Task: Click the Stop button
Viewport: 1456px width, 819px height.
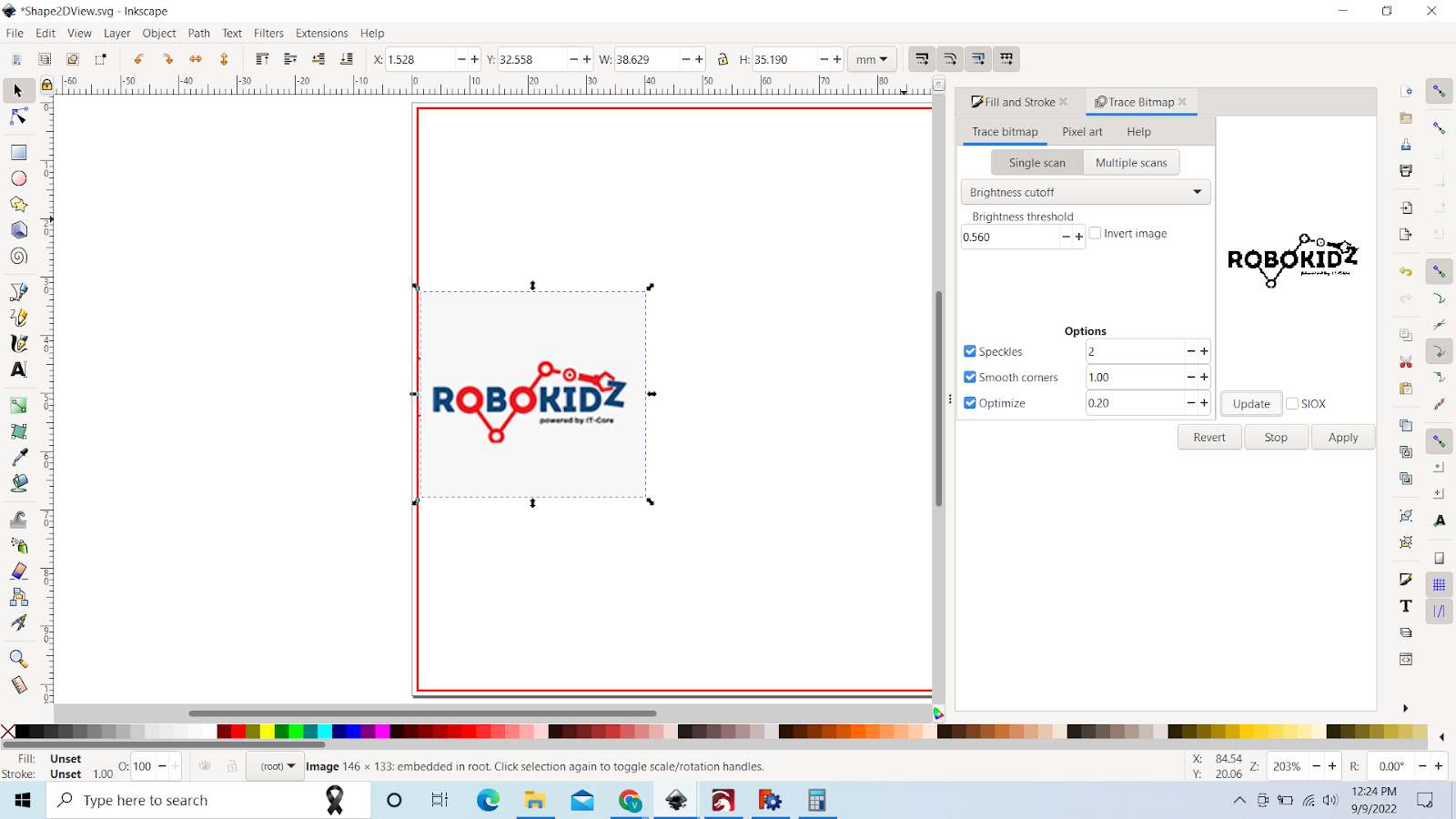Action: click(x=1276, y=438)
